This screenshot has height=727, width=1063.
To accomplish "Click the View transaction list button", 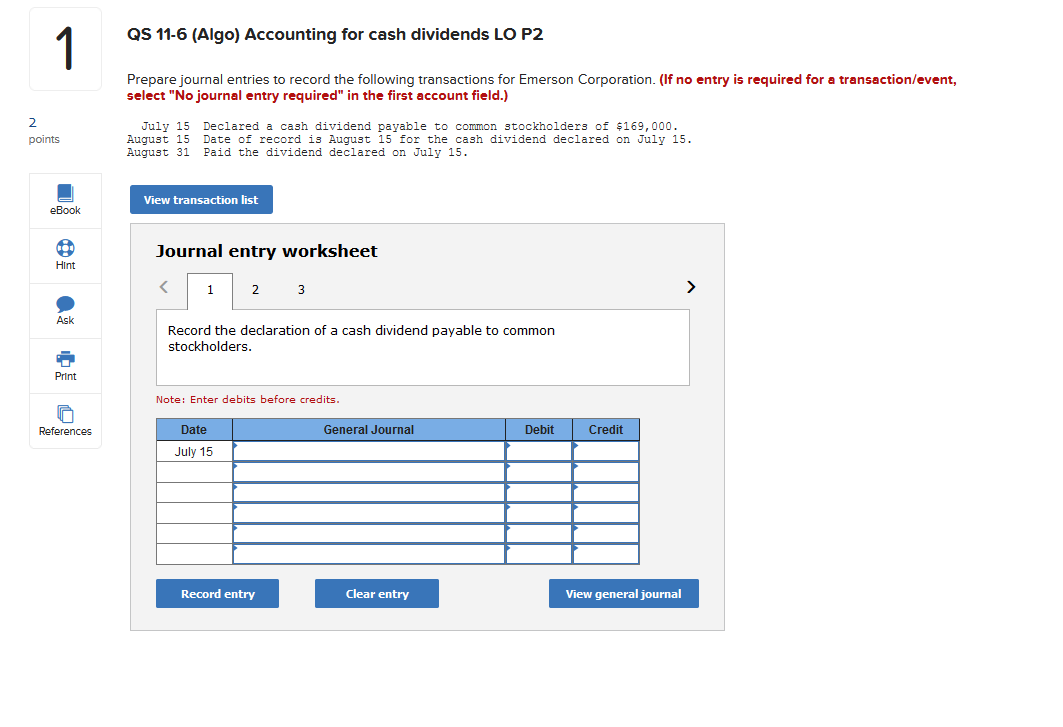I will 200,199.
